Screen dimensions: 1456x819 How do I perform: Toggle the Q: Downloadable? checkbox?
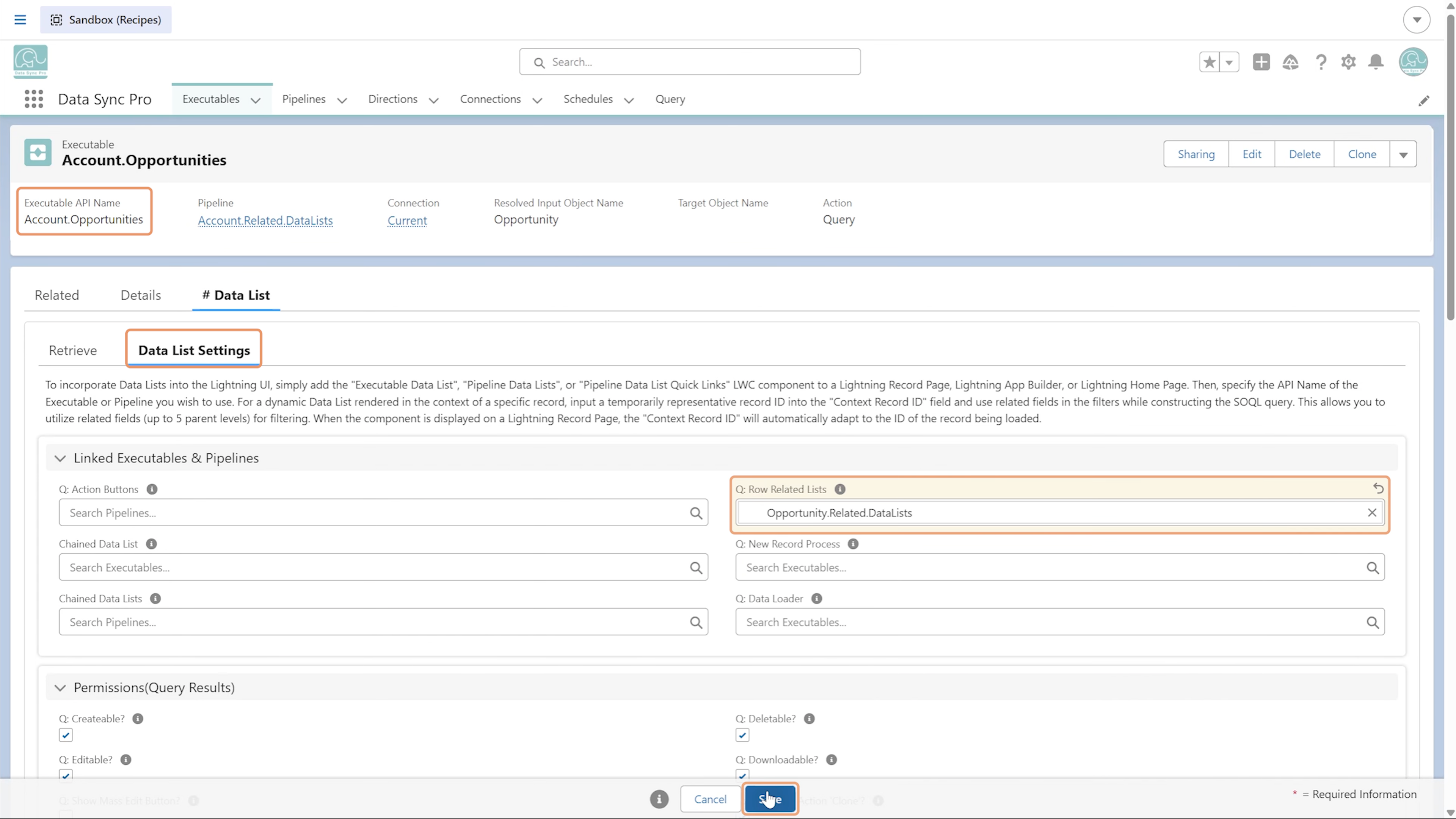pos(742,775)
